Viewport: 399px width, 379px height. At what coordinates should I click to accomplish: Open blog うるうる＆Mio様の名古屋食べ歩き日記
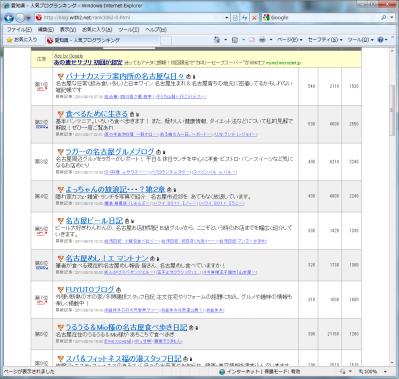point(126,327)
